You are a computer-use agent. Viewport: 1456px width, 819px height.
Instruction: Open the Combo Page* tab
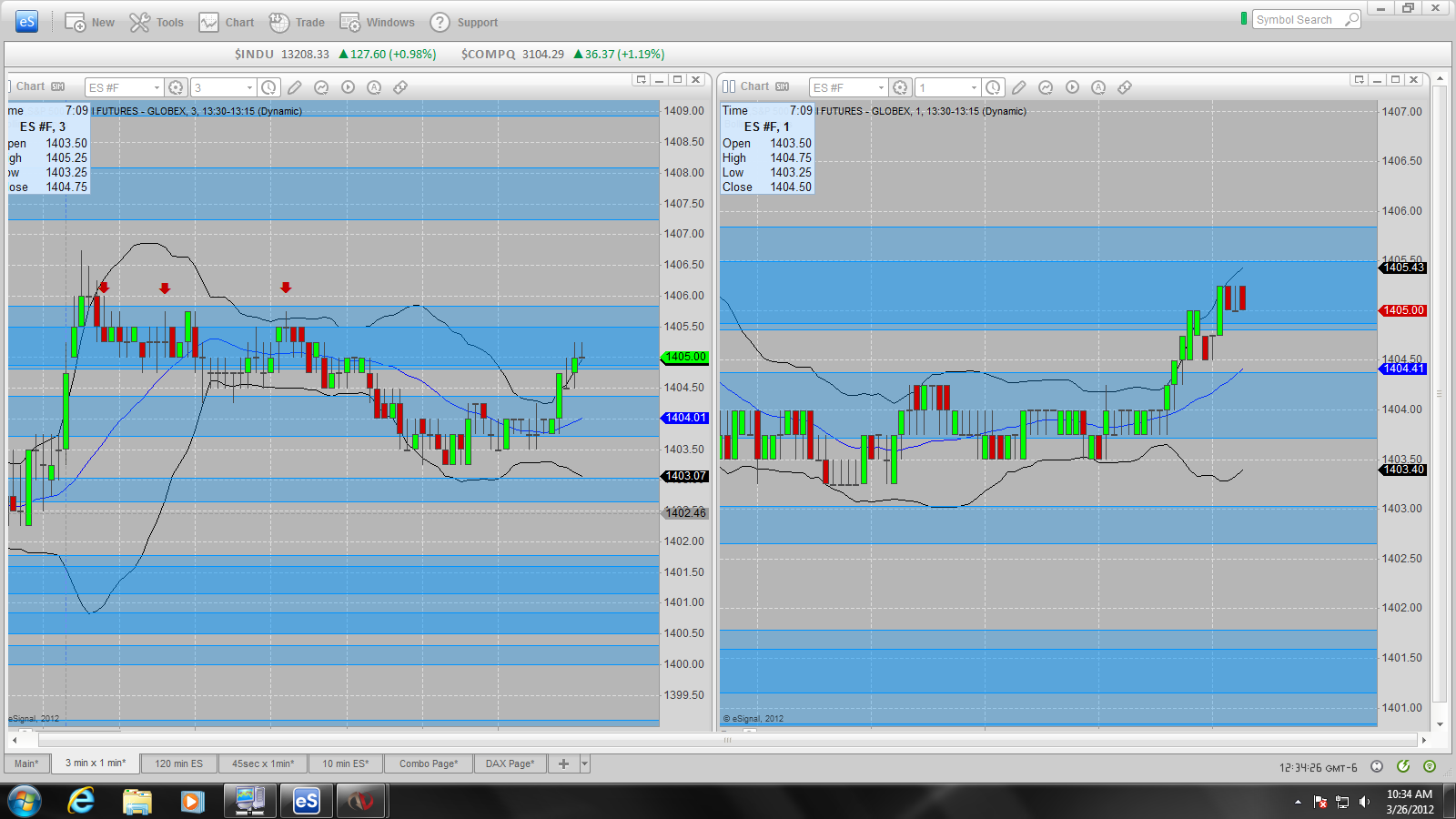[x=429, y=763]
